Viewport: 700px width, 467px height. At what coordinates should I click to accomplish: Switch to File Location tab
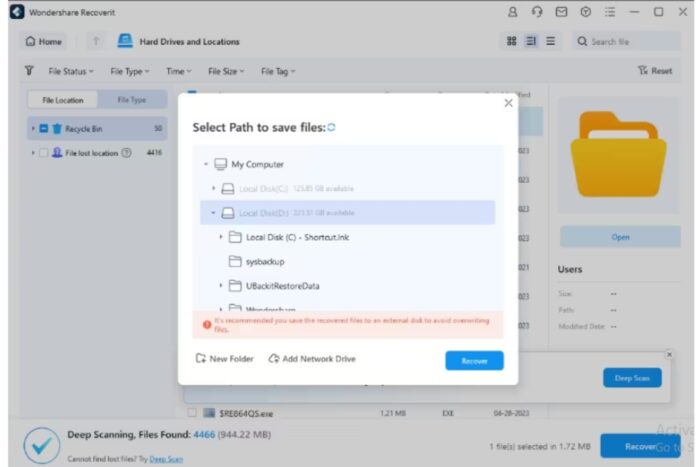point(62,100)
